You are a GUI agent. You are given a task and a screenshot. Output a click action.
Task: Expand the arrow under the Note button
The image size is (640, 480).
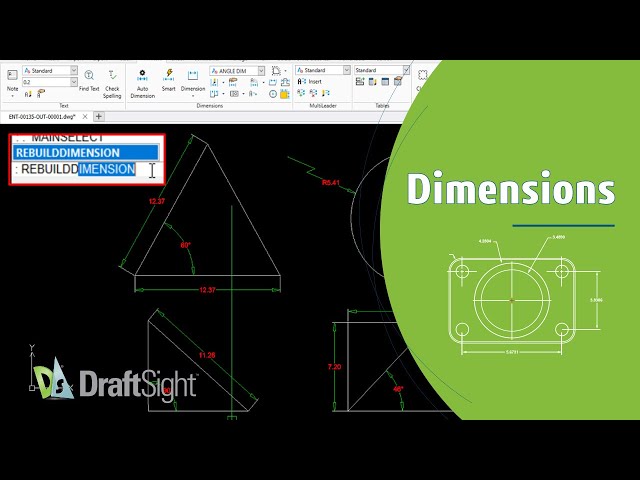point(12,96)
